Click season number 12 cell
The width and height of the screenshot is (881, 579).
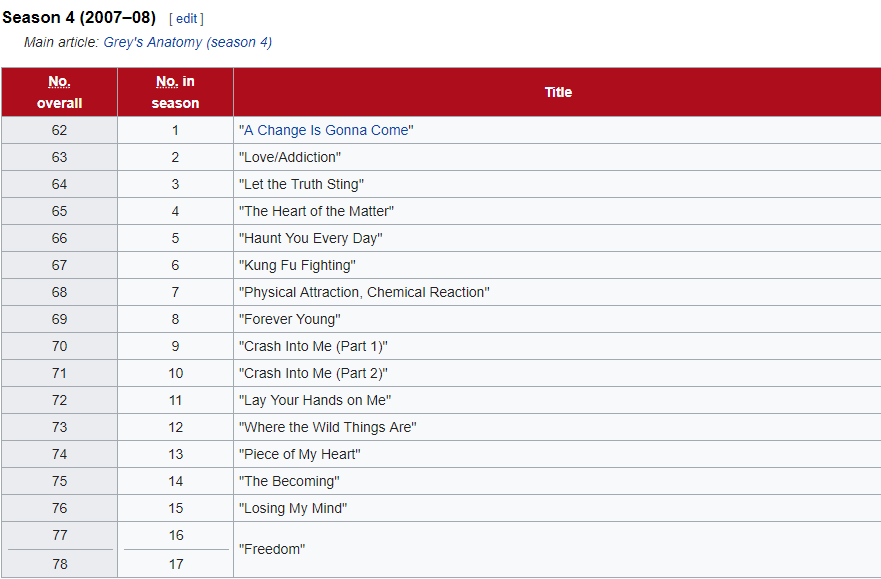coord(175,427)
